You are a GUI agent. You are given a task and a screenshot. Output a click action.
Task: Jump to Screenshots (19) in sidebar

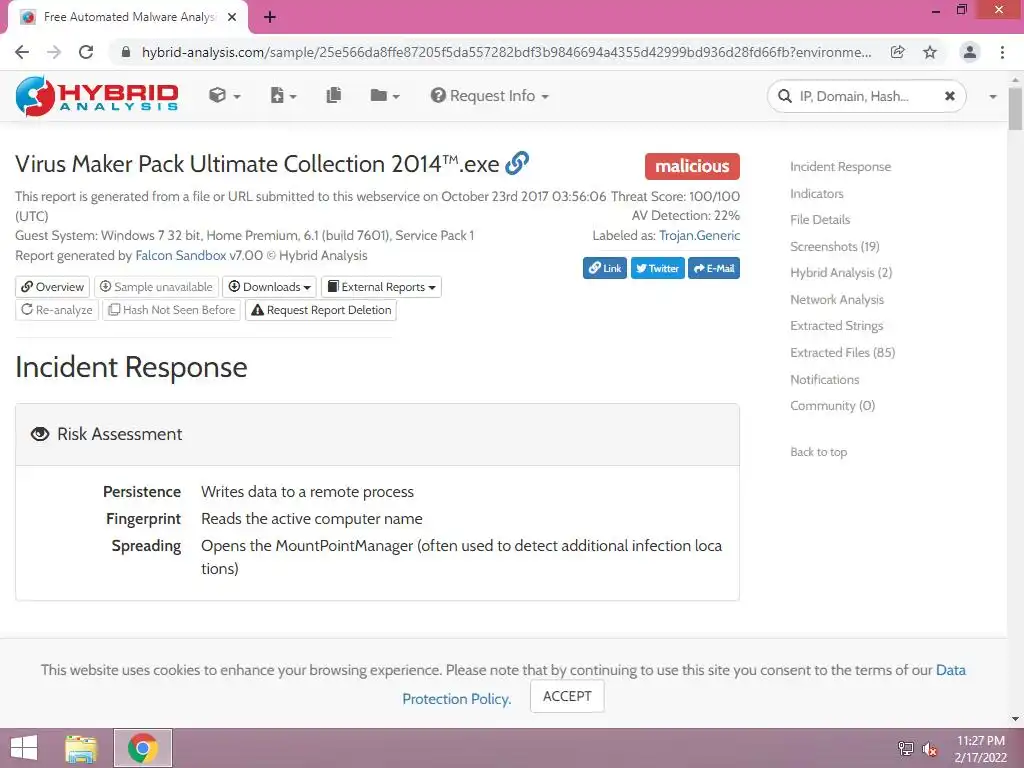point(835,246)
